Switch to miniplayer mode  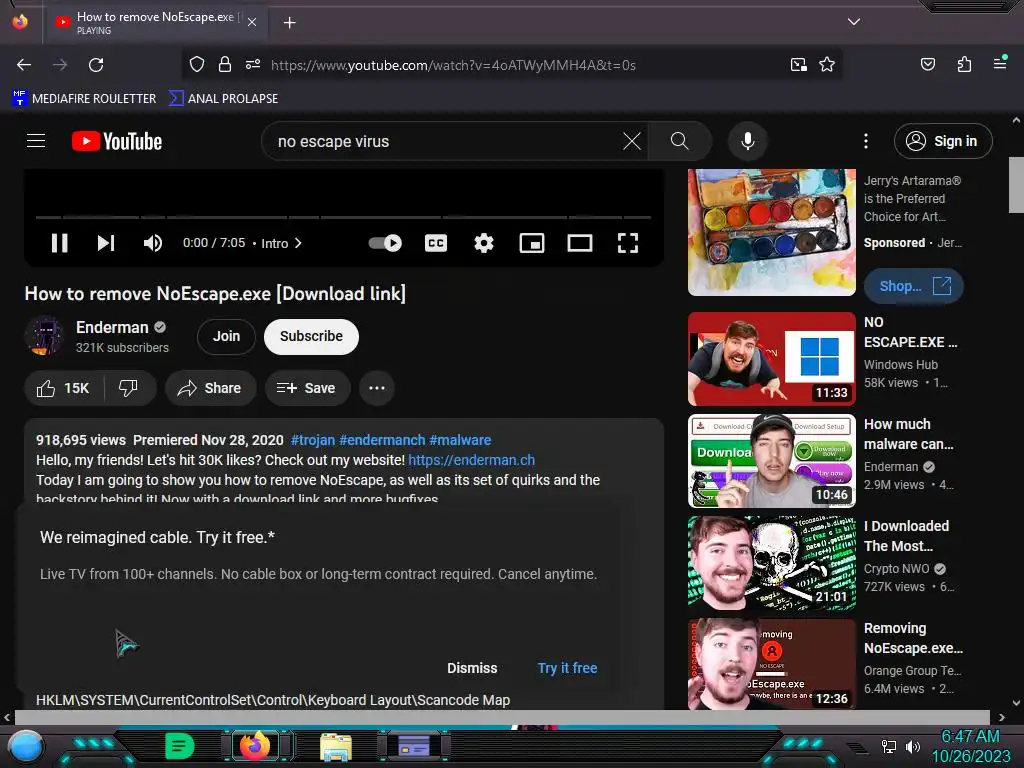pos(532,243)
